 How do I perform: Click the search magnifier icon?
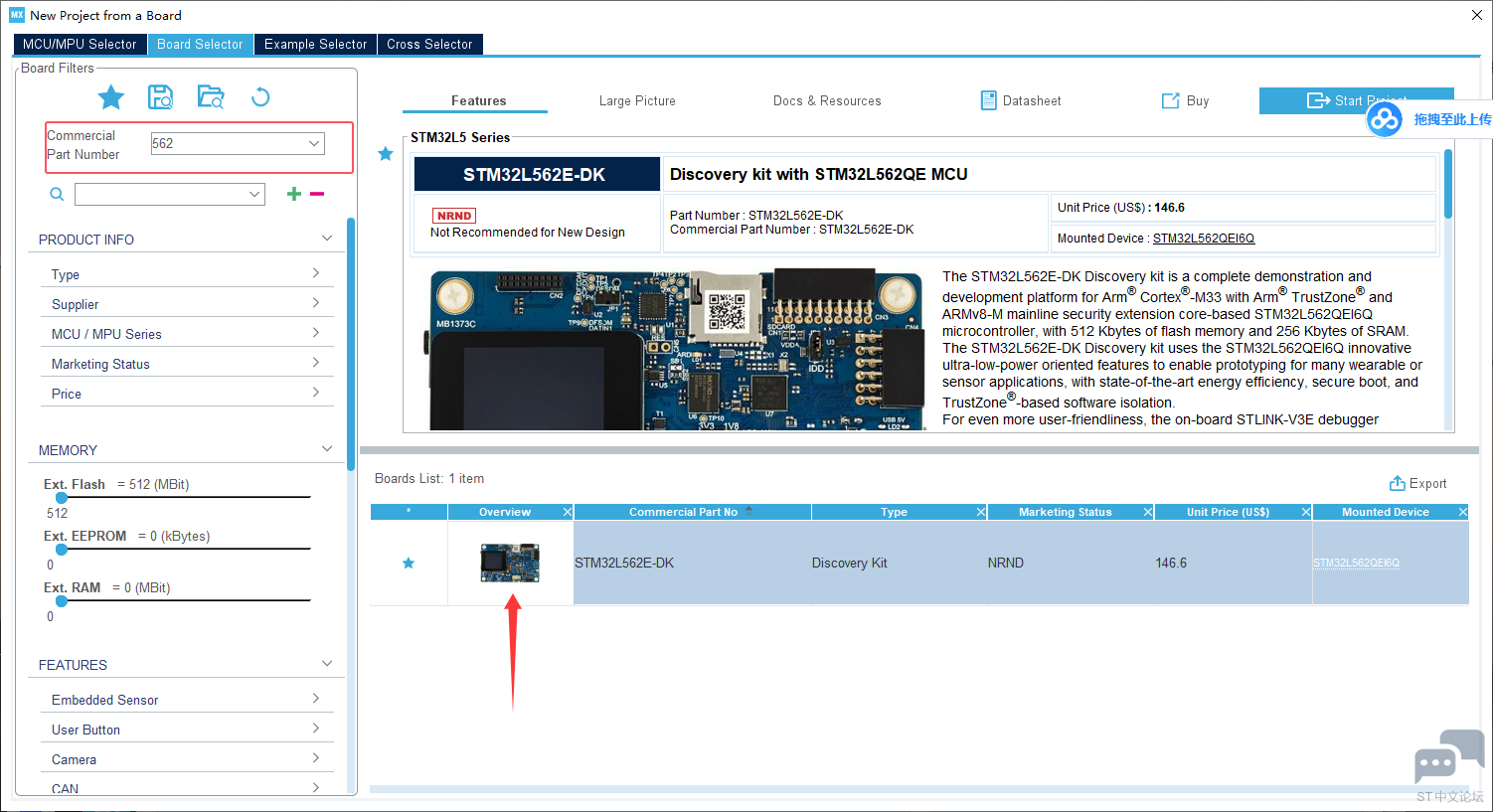(57, 194)
